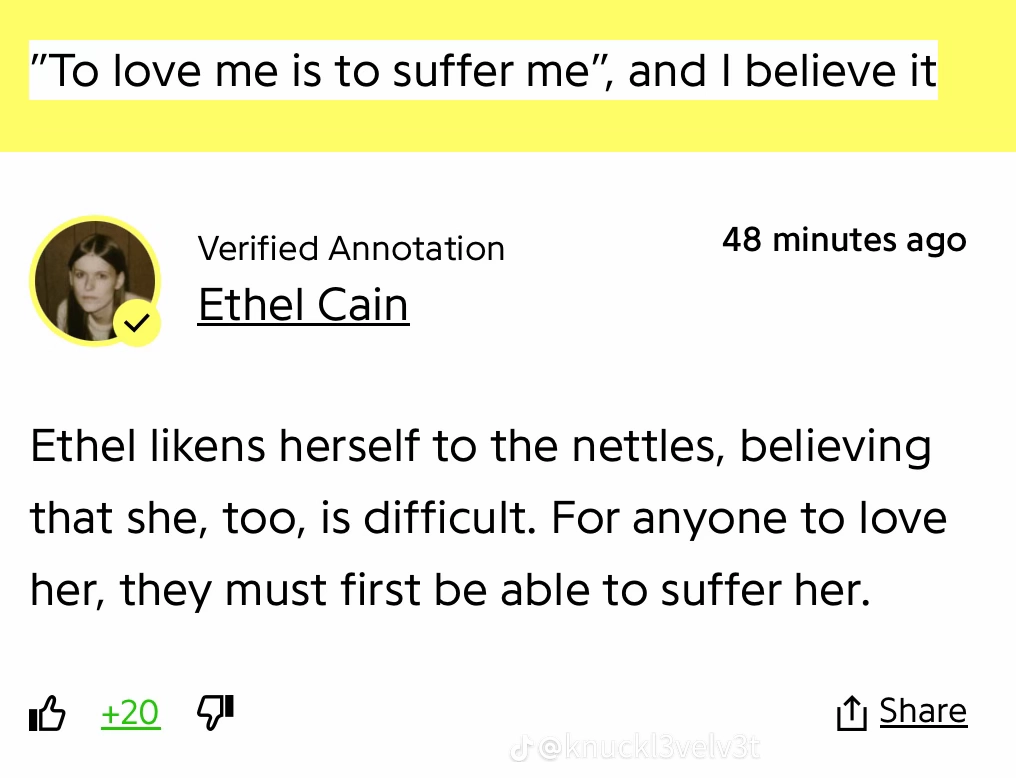Image resolution: width=1016 pixels, height=778 pixels.
Task: Click the Verified Annotation label
Action: point(351,249)
